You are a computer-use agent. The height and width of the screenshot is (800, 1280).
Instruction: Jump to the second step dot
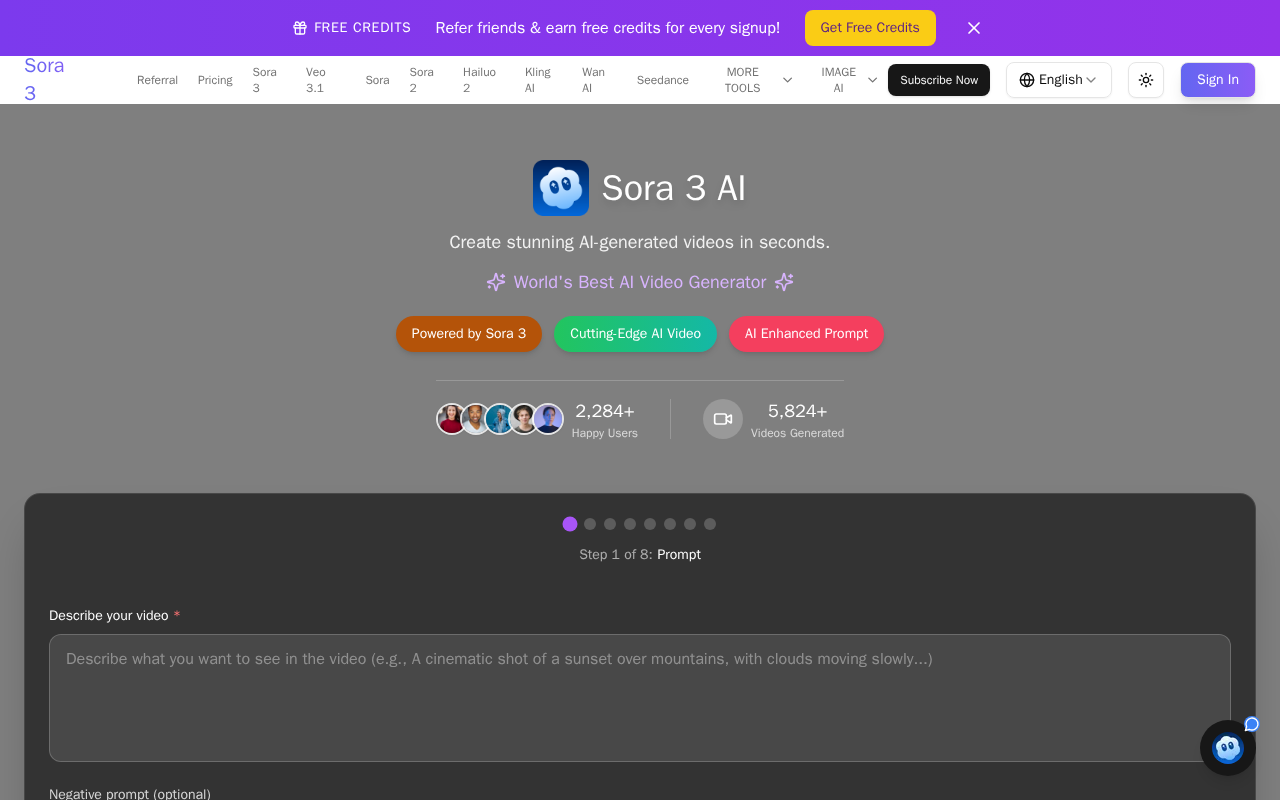590,524
